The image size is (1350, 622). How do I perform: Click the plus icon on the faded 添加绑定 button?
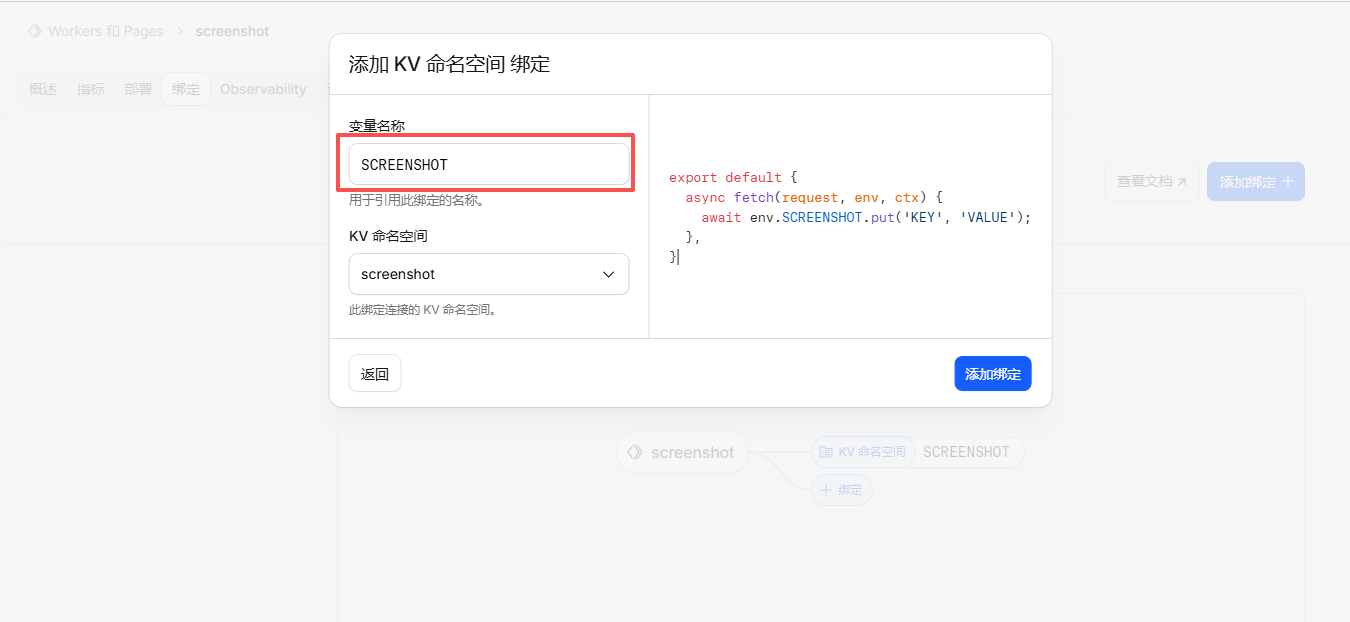point(1288,182)
